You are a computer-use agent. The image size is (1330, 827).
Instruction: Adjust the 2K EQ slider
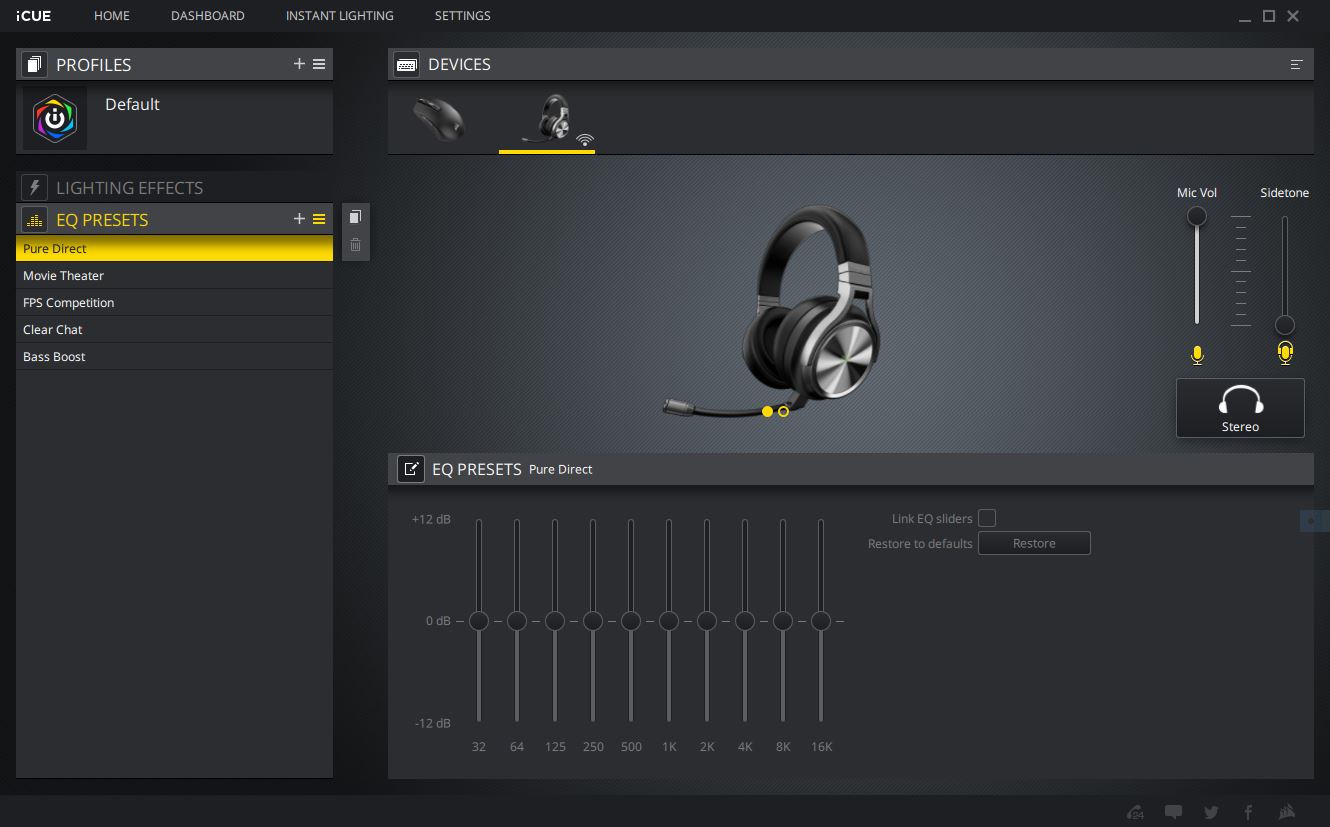706,621
